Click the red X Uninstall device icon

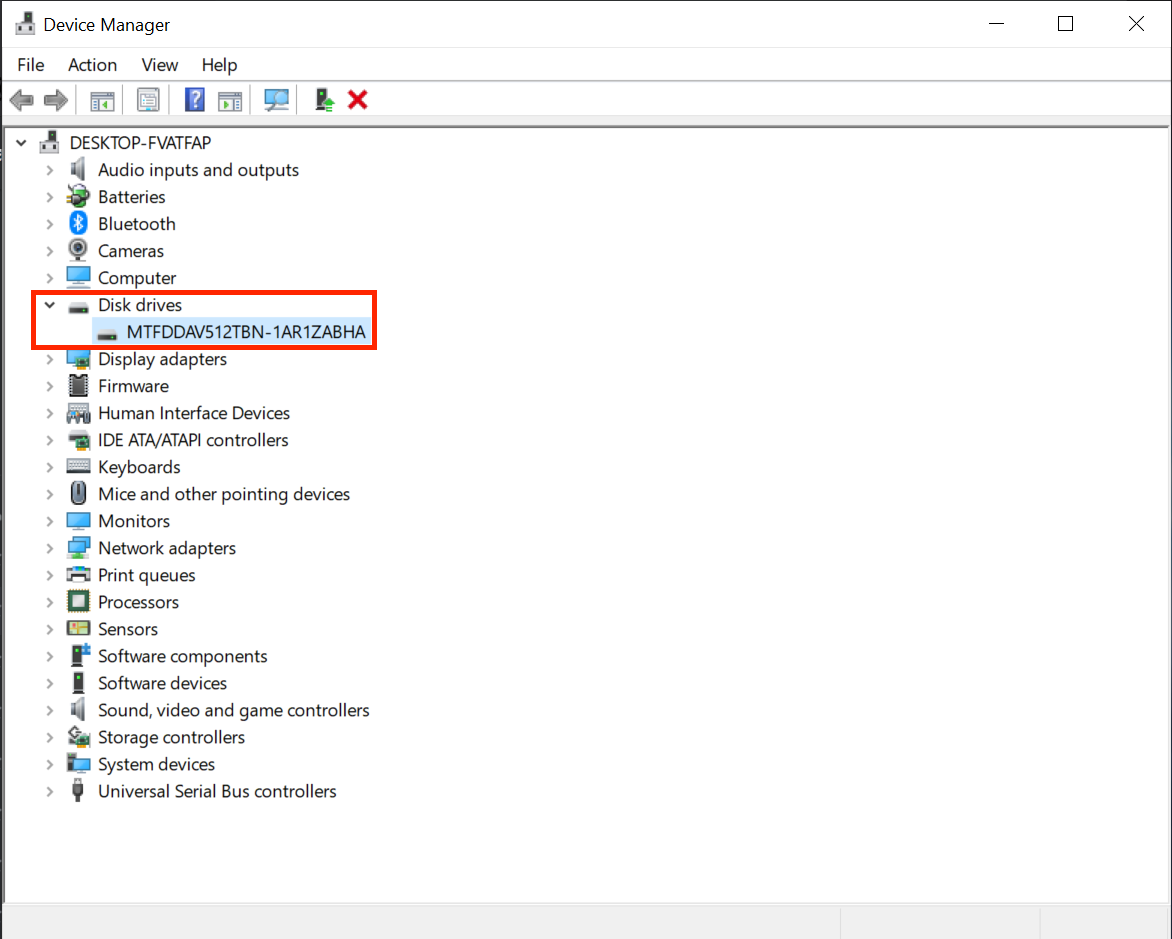coord(358,100)
